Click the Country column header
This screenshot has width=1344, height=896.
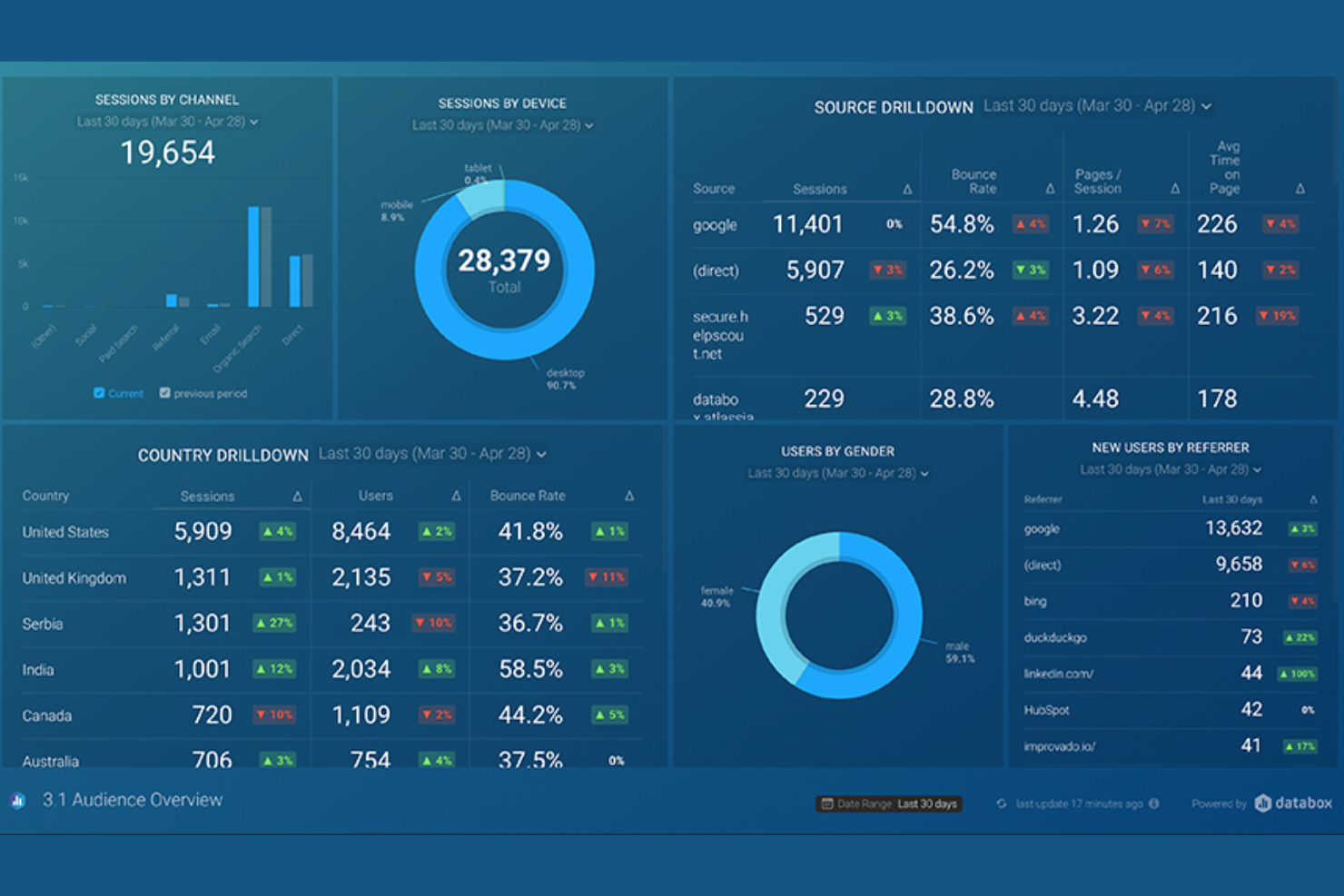45,496
